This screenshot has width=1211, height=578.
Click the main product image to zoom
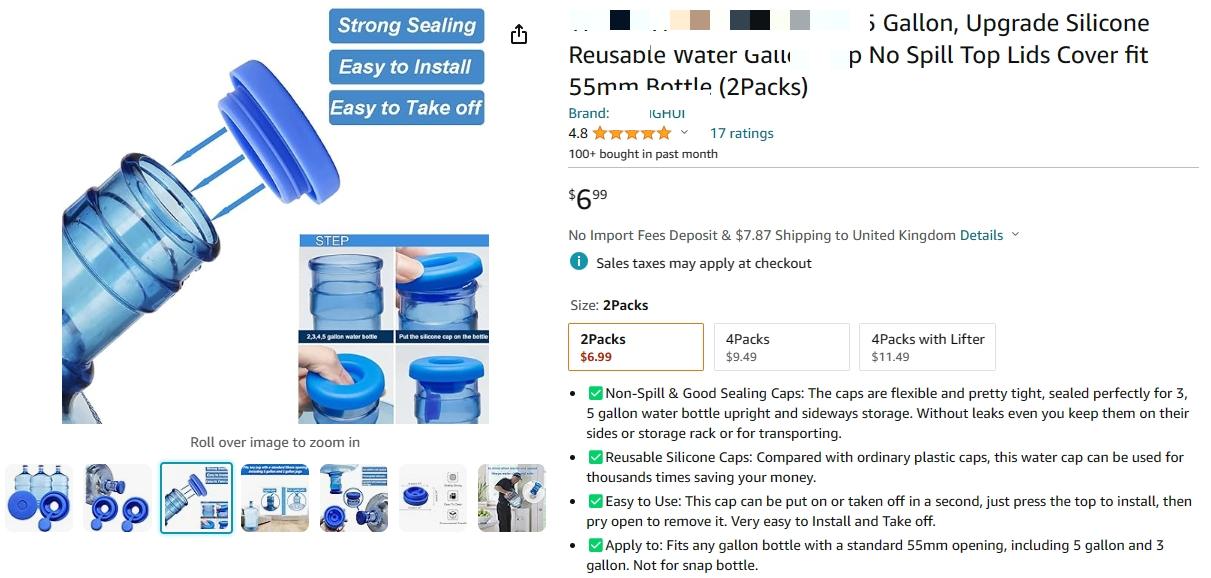(x=276, y=214)
